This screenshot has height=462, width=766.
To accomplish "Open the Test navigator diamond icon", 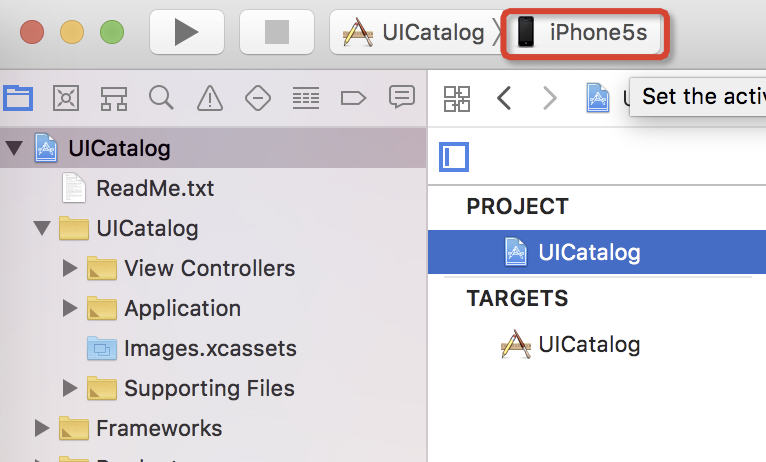I will click(258, 98).
